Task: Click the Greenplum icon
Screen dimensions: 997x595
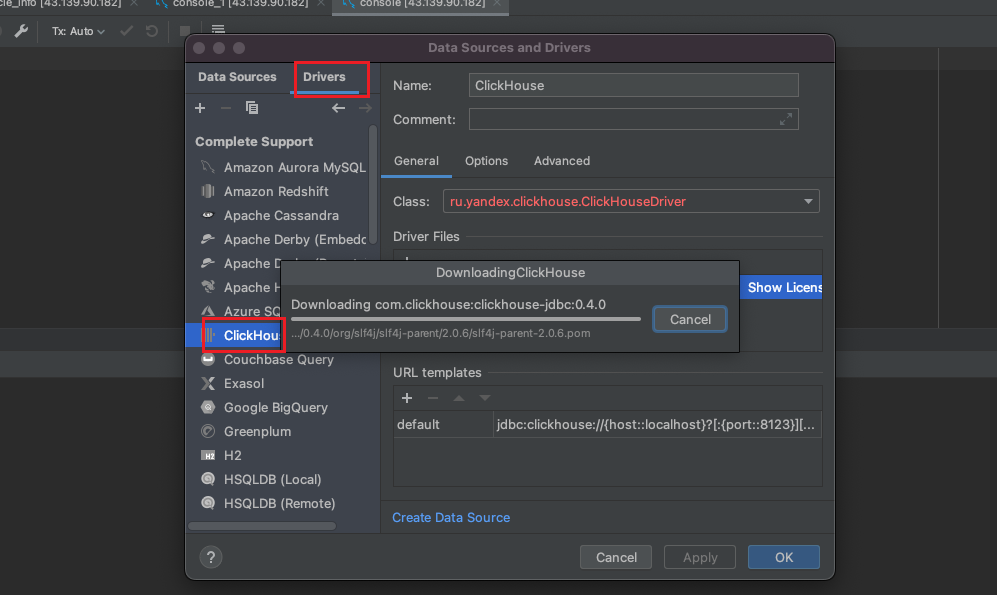Action: 208,432
